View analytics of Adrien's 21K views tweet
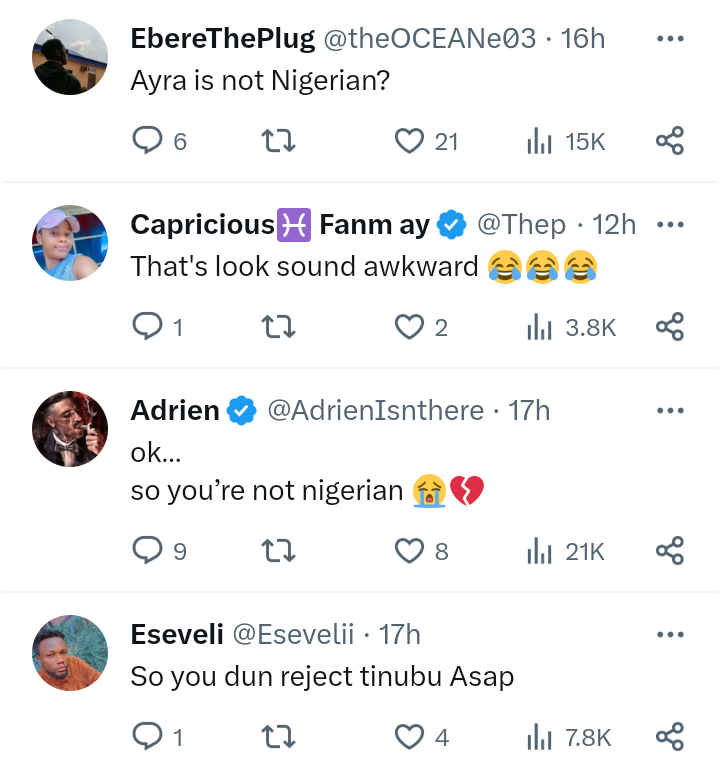This screenshot has width=720, height=764. pos(541,550)
